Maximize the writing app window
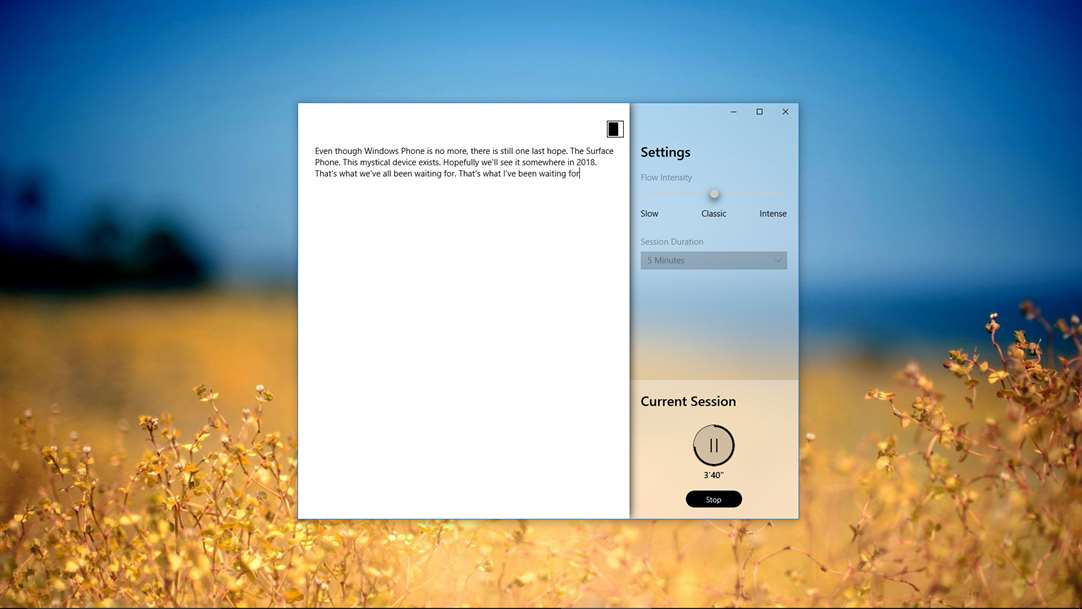This screenshot has height=609, width=1082. 759,112
